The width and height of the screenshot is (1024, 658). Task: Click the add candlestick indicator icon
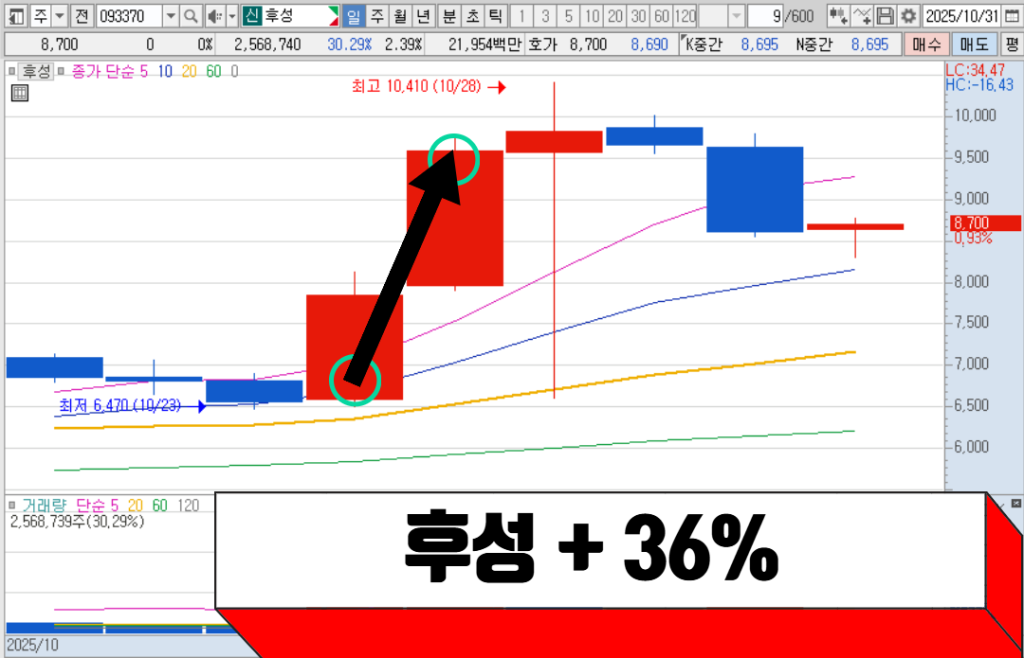coord(838,16)
